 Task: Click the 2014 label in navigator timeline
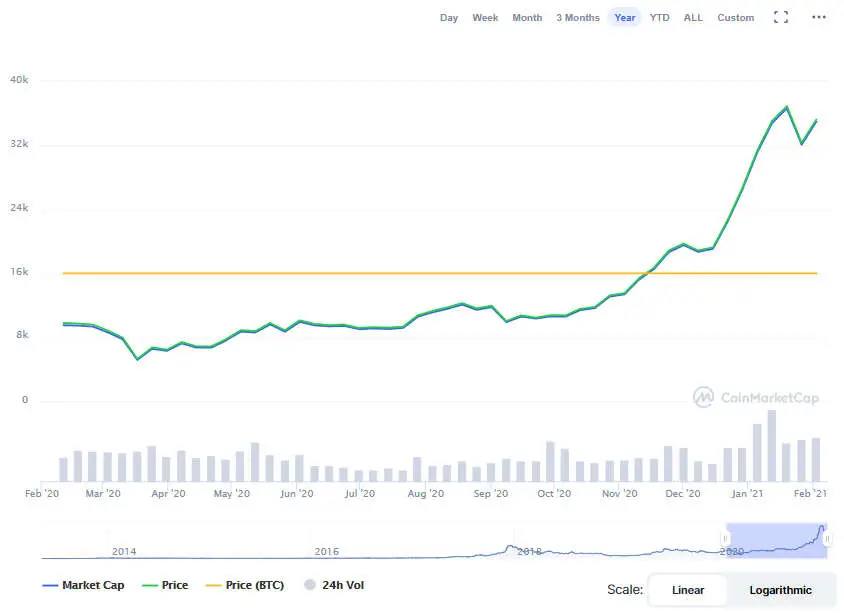tap(124, 551)
